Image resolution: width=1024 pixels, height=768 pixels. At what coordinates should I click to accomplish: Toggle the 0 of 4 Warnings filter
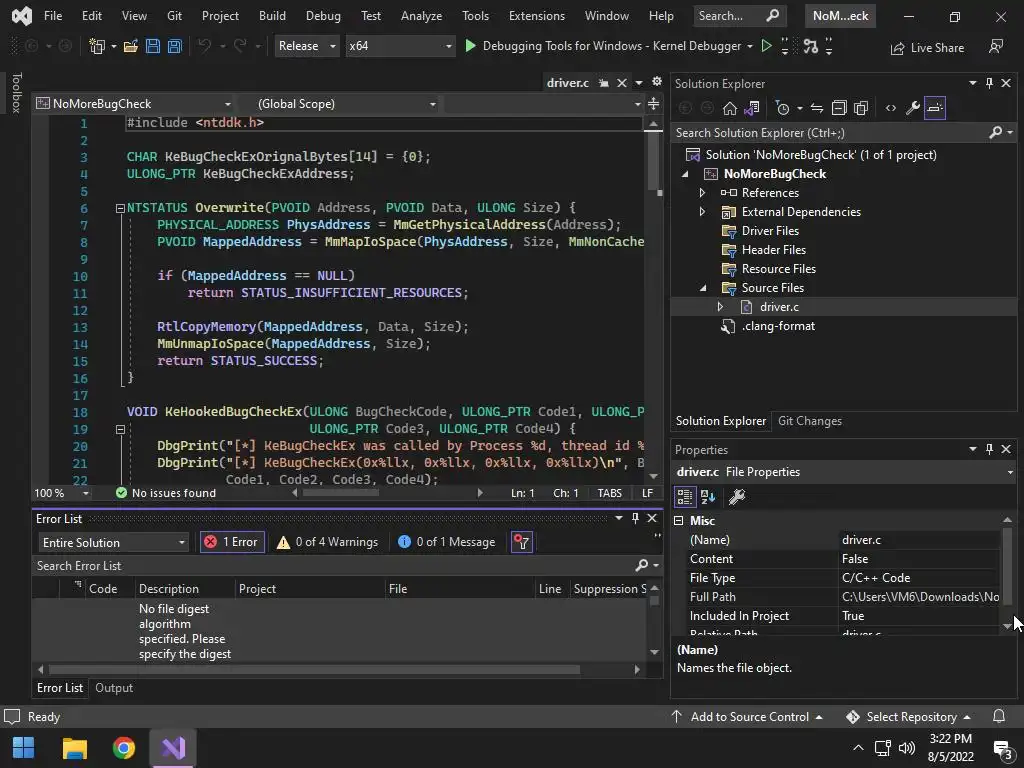(327, 542)
